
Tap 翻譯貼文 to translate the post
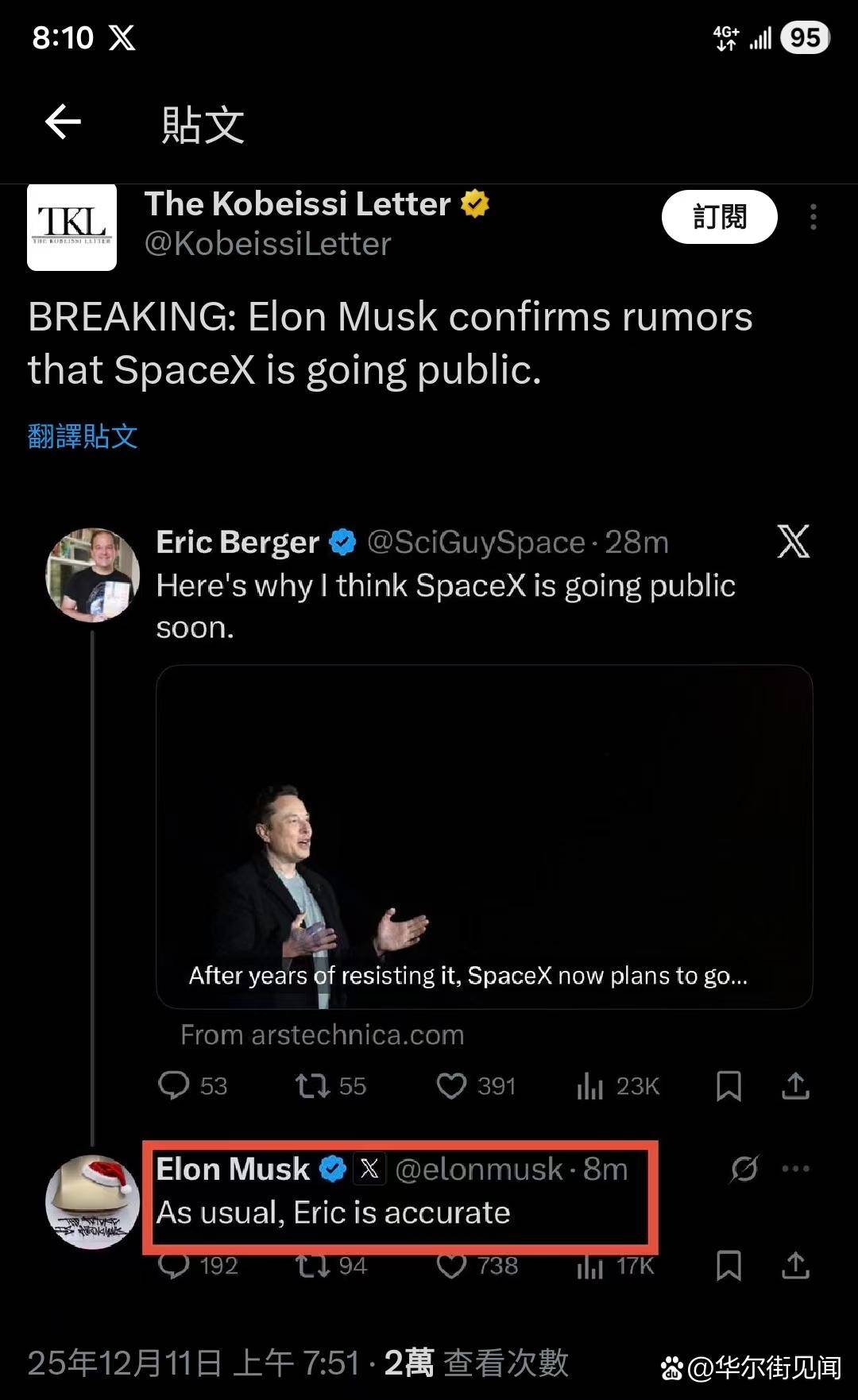pos(83,436)
